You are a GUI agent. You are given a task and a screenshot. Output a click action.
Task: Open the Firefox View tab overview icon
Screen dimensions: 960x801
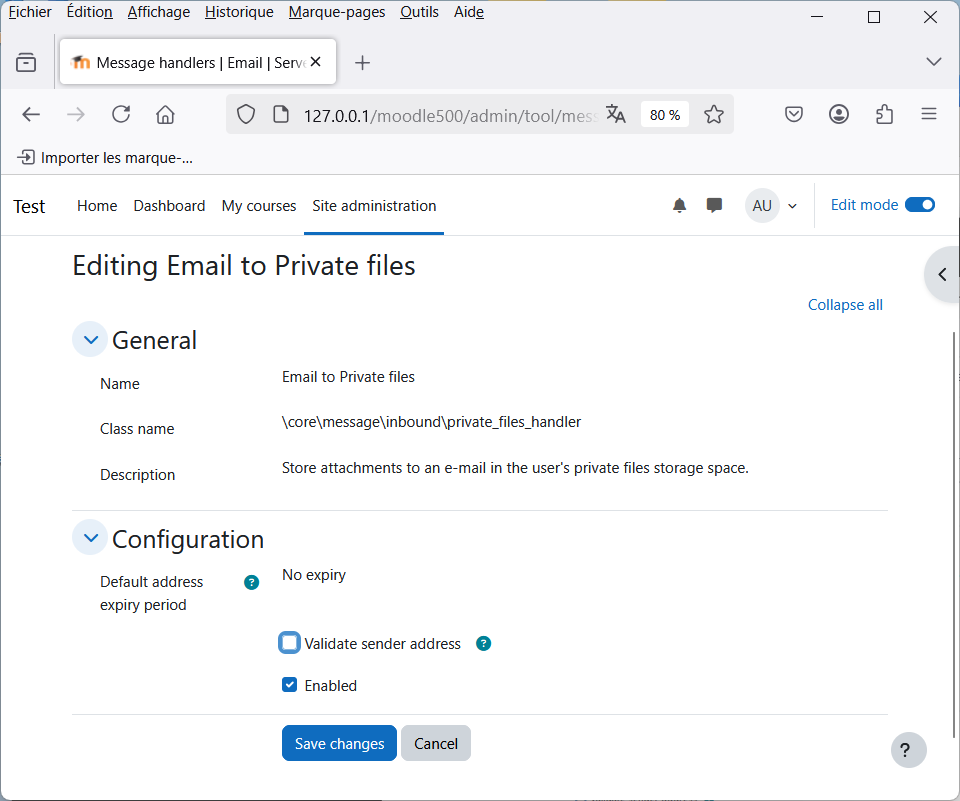pos(26,62)
